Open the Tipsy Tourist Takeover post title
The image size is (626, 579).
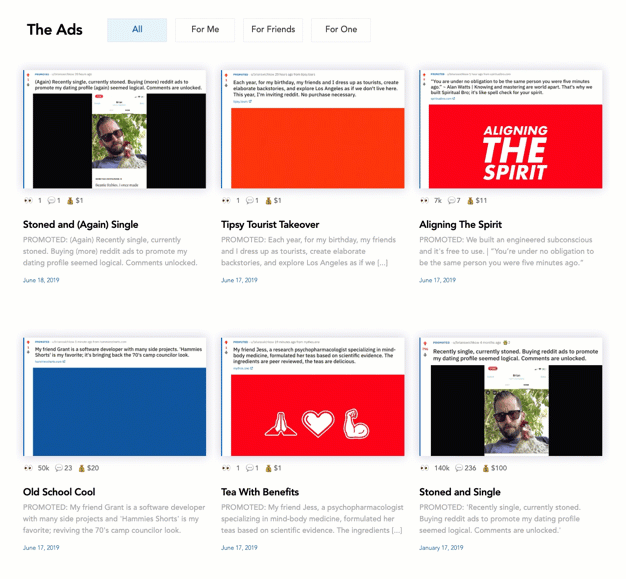click(x=270, y=224)
